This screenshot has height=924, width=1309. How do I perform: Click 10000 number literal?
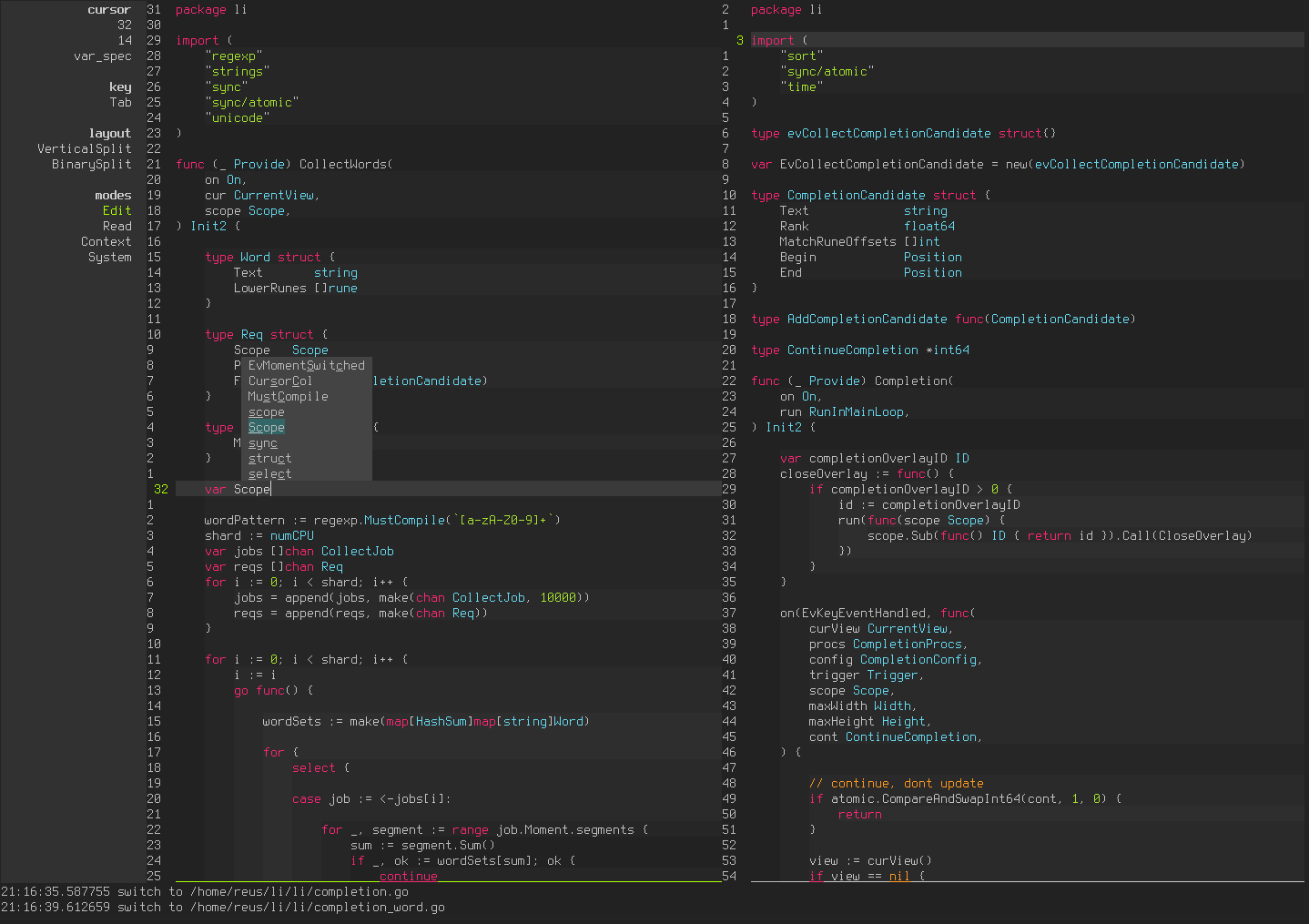pyautogui.click(x=558, y=597)
